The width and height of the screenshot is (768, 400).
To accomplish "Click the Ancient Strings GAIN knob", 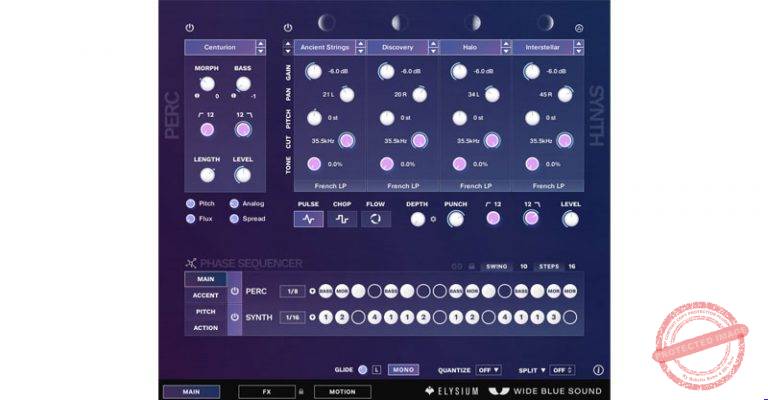I will click(x=313, y=71).
